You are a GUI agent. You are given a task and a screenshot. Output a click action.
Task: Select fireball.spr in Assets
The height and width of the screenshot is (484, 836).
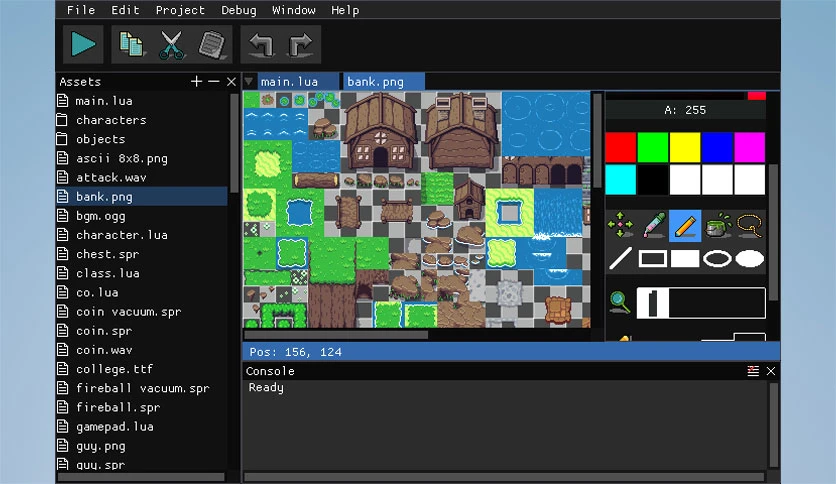click(142, 408)
